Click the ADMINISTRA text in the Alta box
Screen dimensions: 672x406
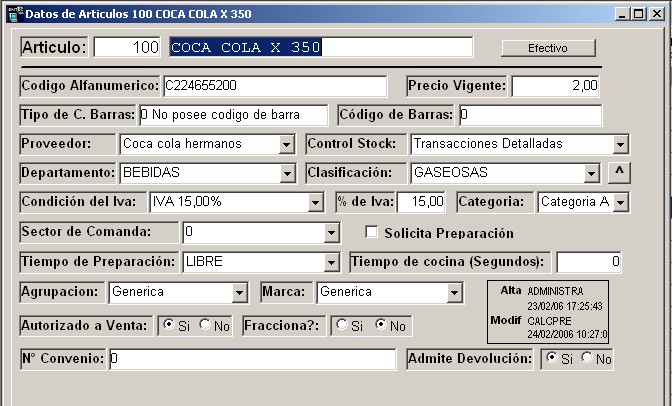point(555,292)
